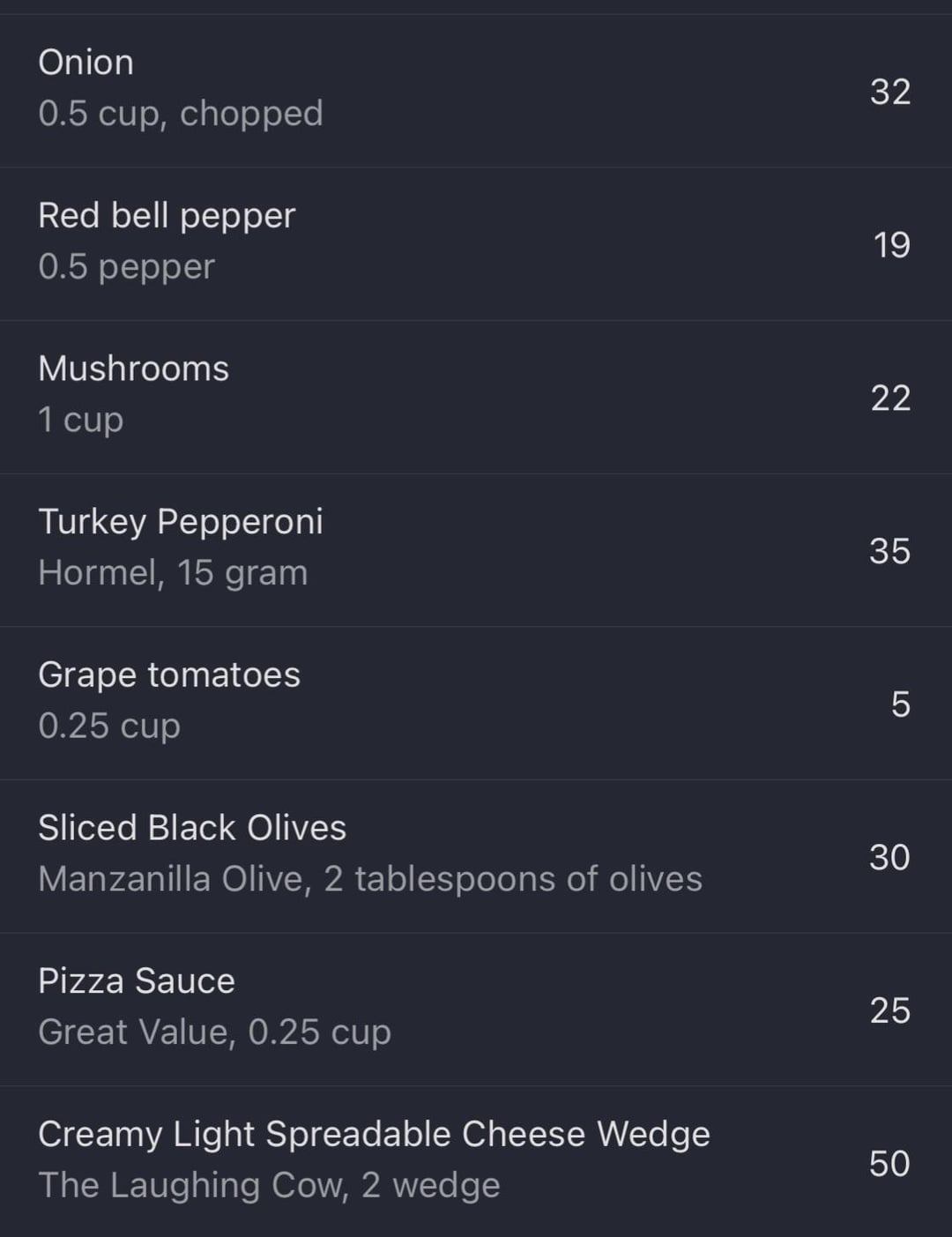The image size is (952, 1237).
Task: Open the Pizza Sauce entry
Action: [x=476, y=1010]
